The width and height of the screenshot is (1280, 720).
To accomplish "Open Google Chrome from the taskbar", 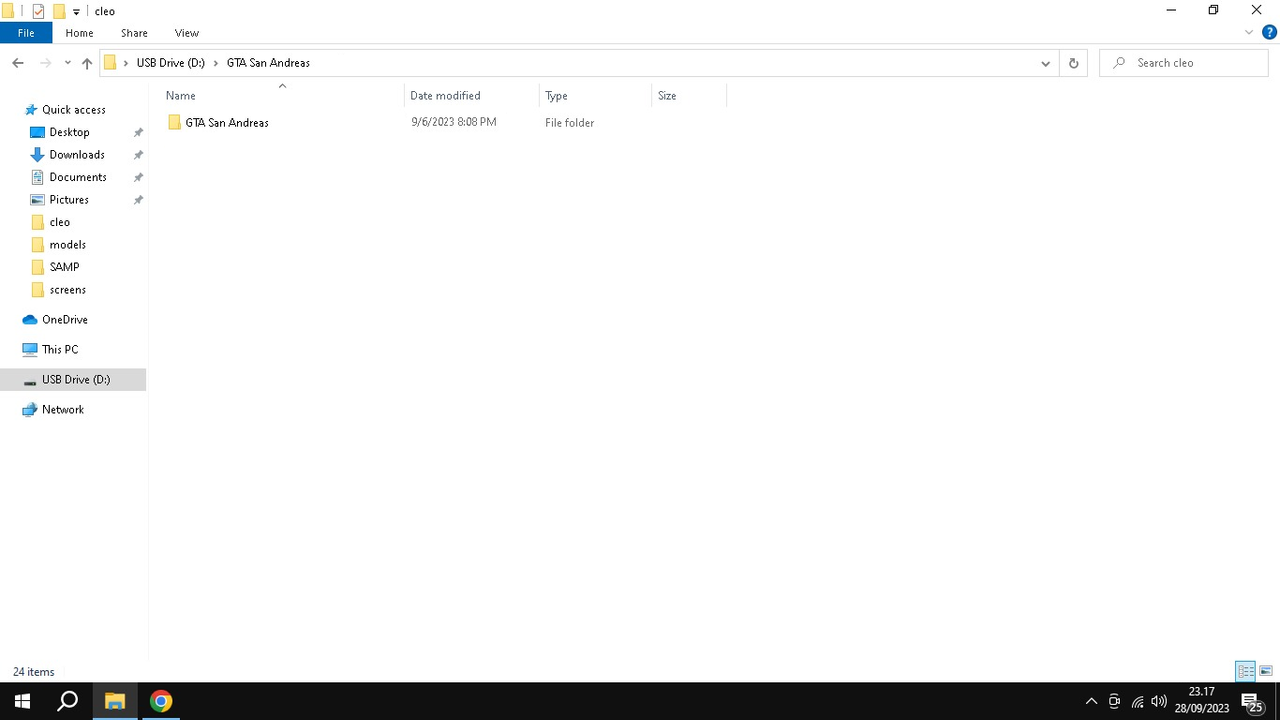I will click(161, 701).
